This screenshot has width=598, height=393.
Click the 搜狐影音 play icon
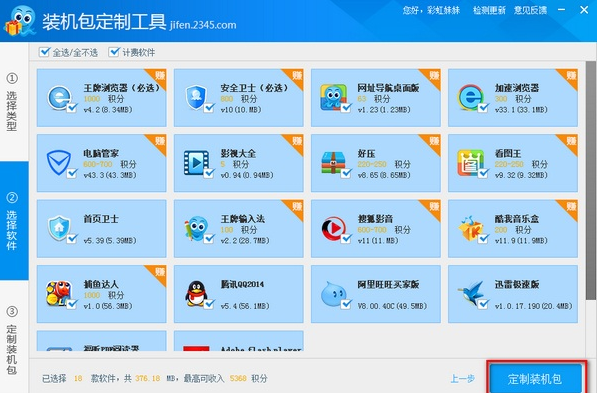(333, 229)
